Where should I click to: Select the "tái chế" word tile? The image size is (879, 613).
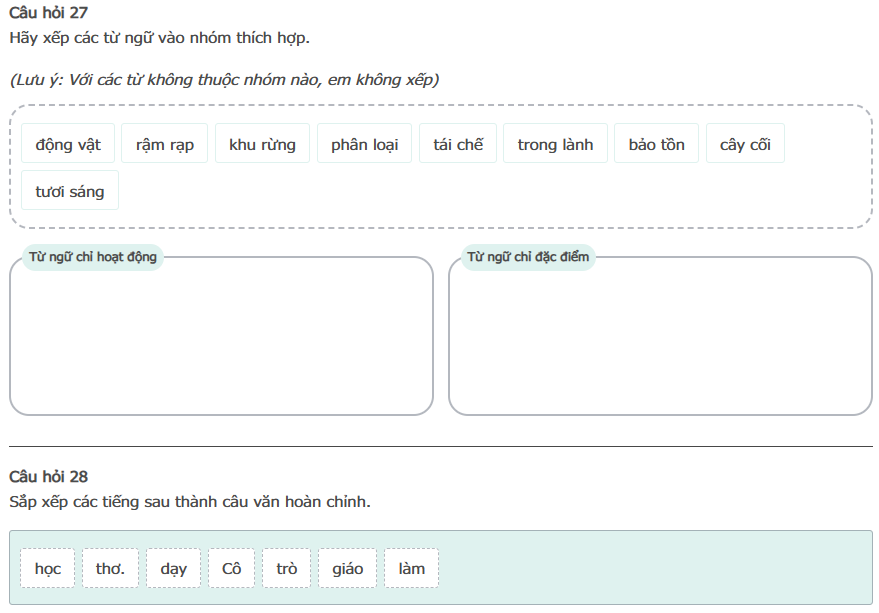[458, 144]
